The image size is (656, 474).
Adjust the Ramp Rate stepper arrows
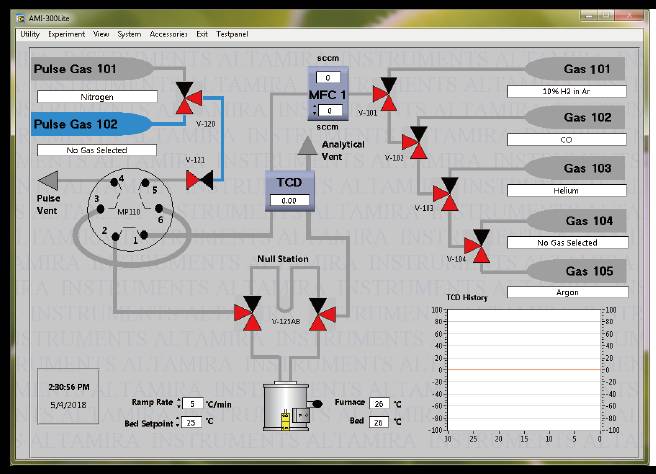178,403
